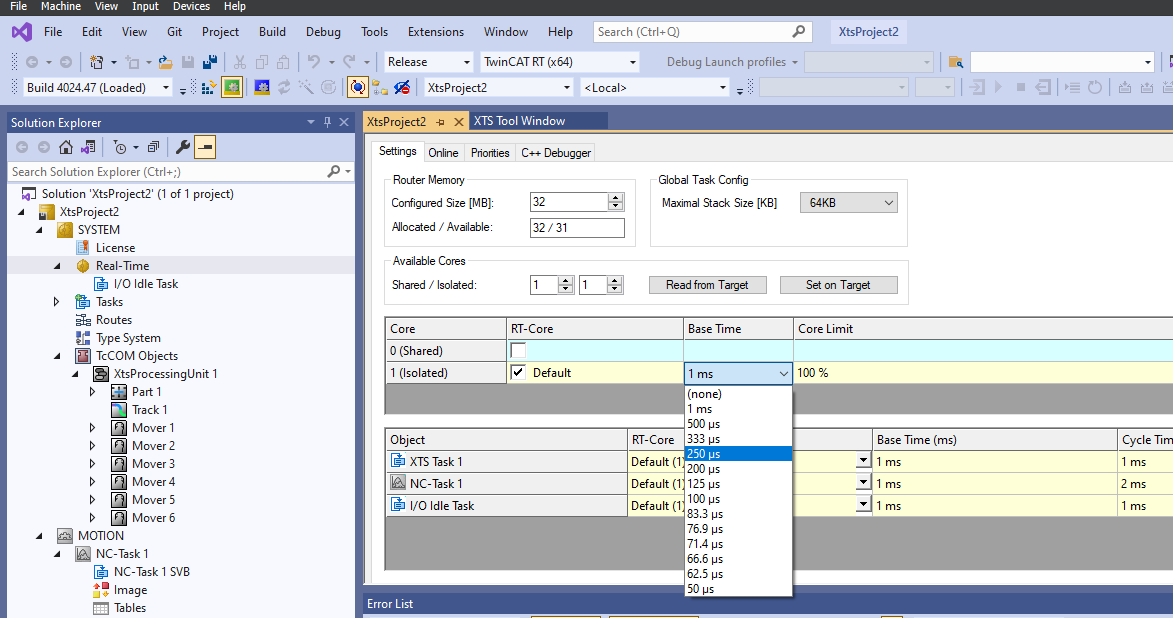Select the License node in the tree

(115, 248)
